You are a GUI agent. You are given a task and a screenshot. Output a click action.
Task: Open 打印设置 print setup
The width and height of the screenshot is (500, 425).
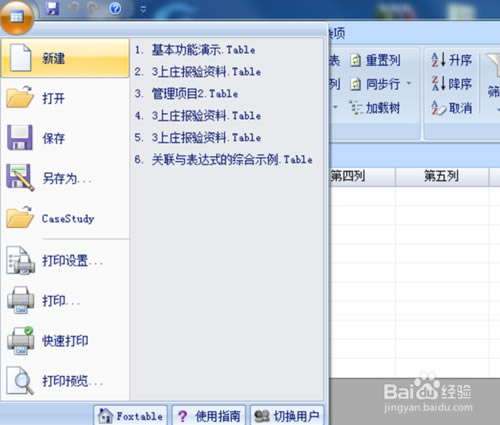(65, 261)
